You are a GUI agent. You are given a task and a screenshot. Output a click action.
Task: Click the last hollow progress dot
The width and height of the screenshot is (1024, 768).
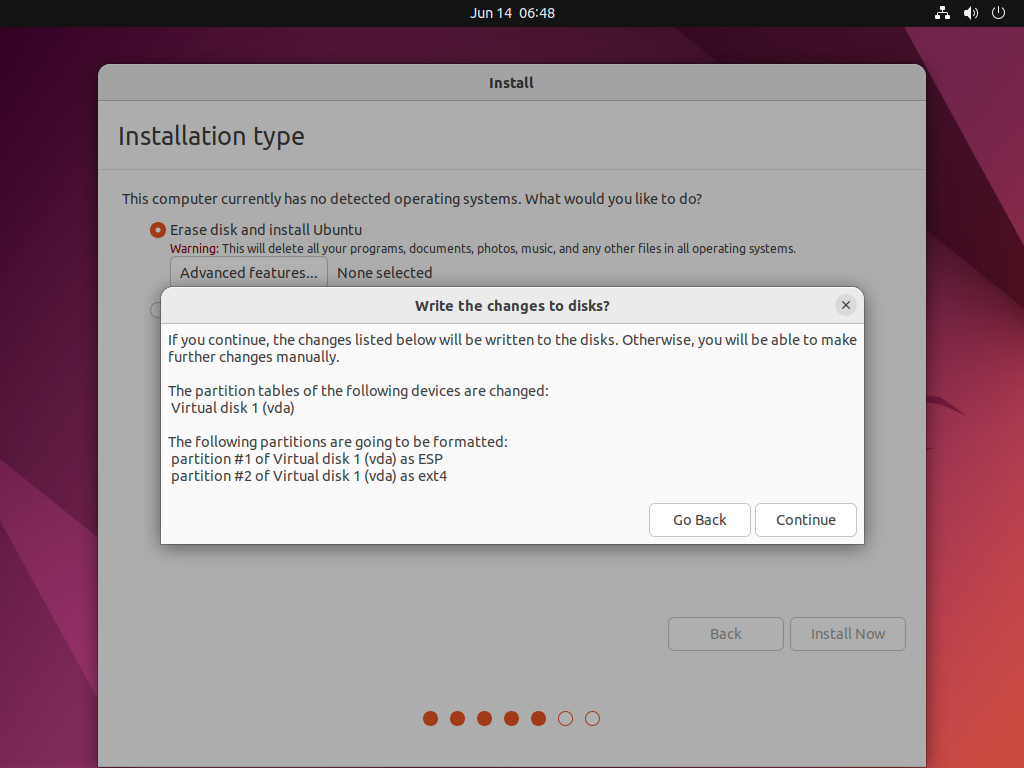pos(592,718)
